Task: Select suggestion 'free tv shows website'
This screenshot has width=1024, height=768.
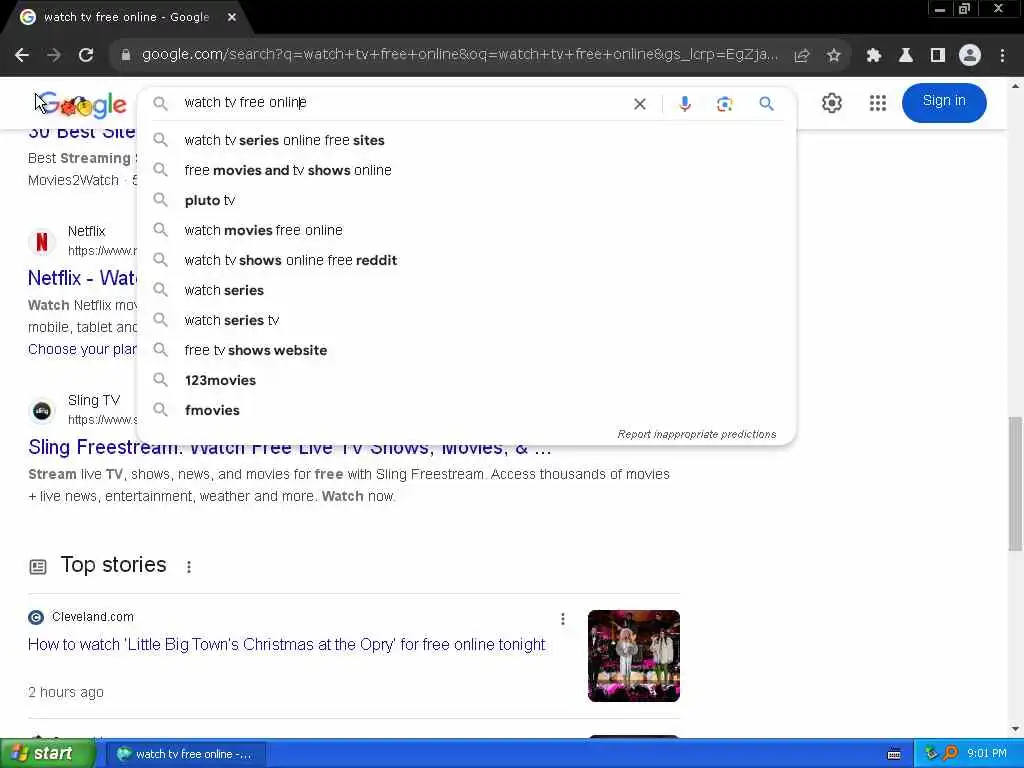Action: pos(466,351)
